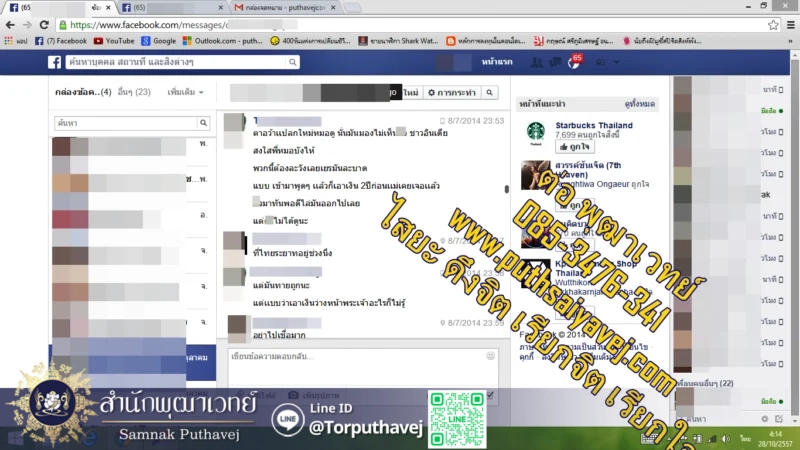
Task: Reload the page with the refresh icon
Action: pyautogui.click(x=44, y=24)
